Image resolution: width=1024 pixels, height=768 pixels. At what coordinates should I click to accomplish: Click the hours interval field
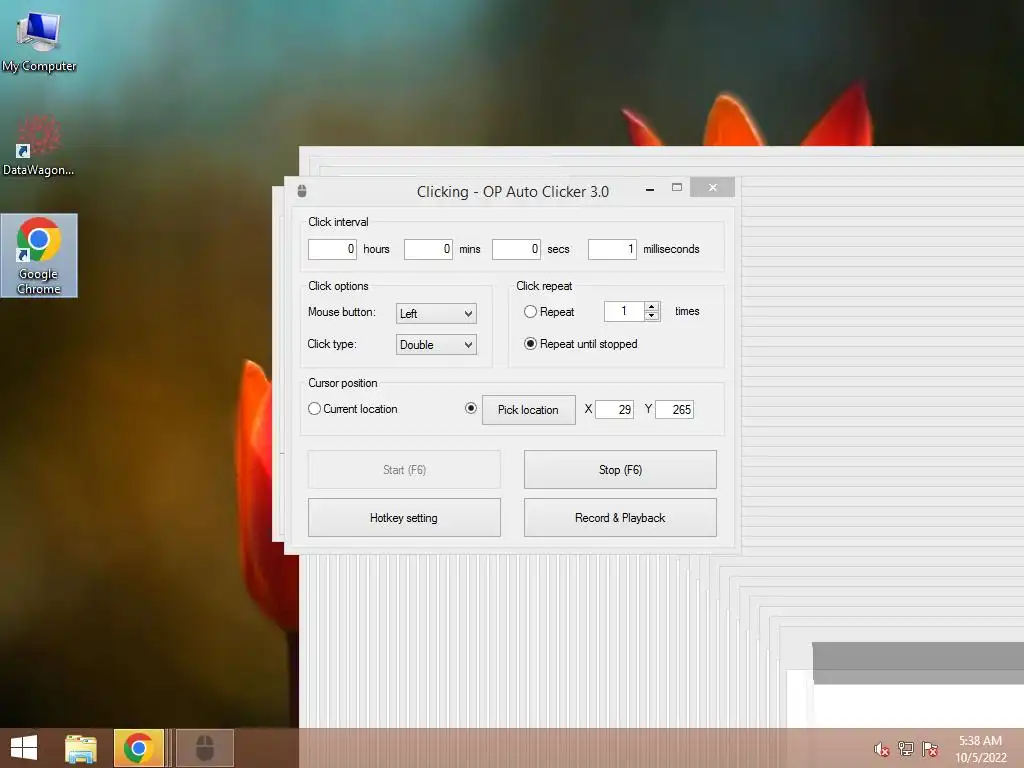[332, 249]
